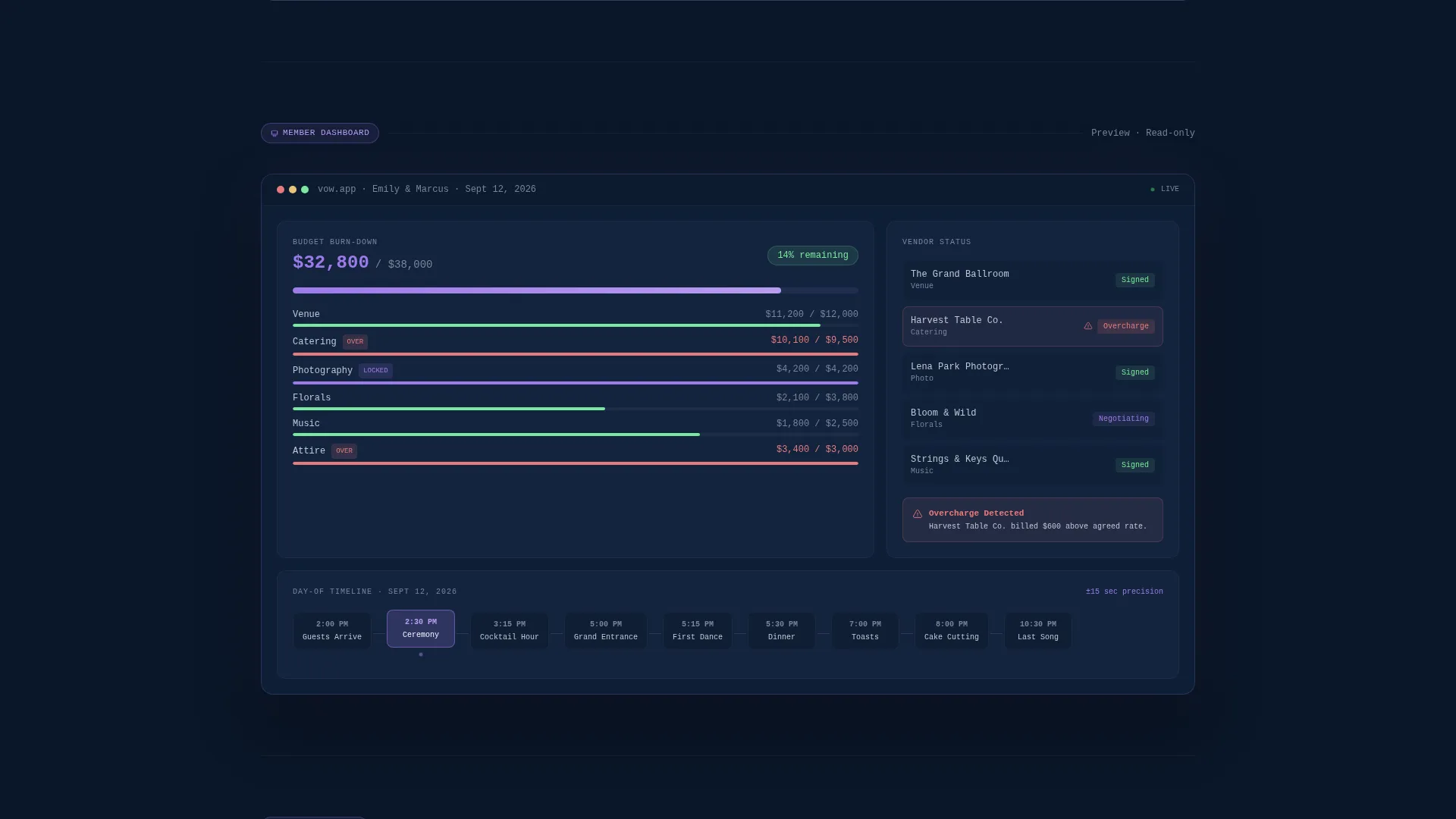Click the Photography budget progress bar
Viewport: 1456px width, 819px height.
[x=576, y=383]
